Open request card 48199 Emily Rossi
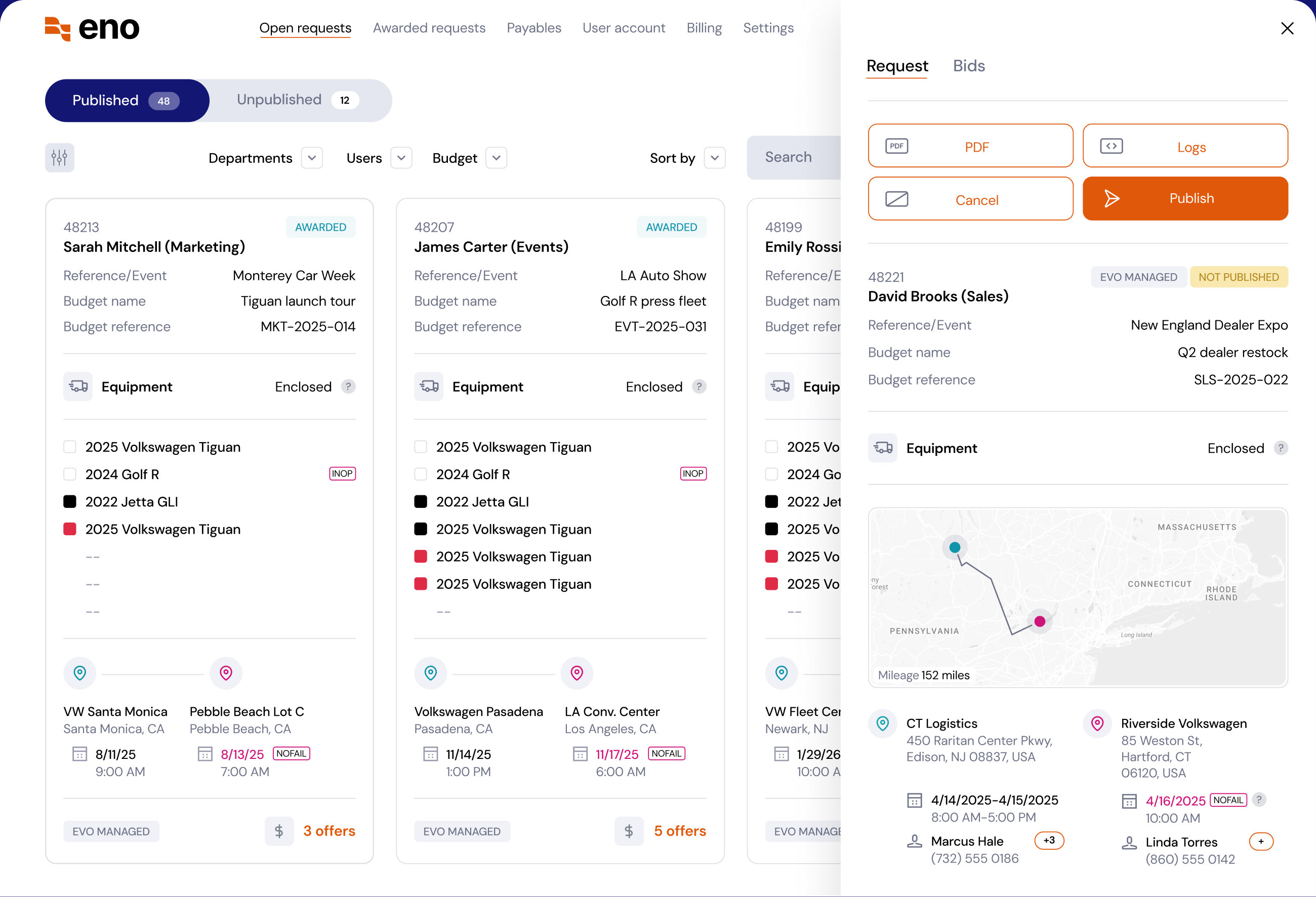The height and width of the screenshot is (897, 1316). click(x=794, y=531)
